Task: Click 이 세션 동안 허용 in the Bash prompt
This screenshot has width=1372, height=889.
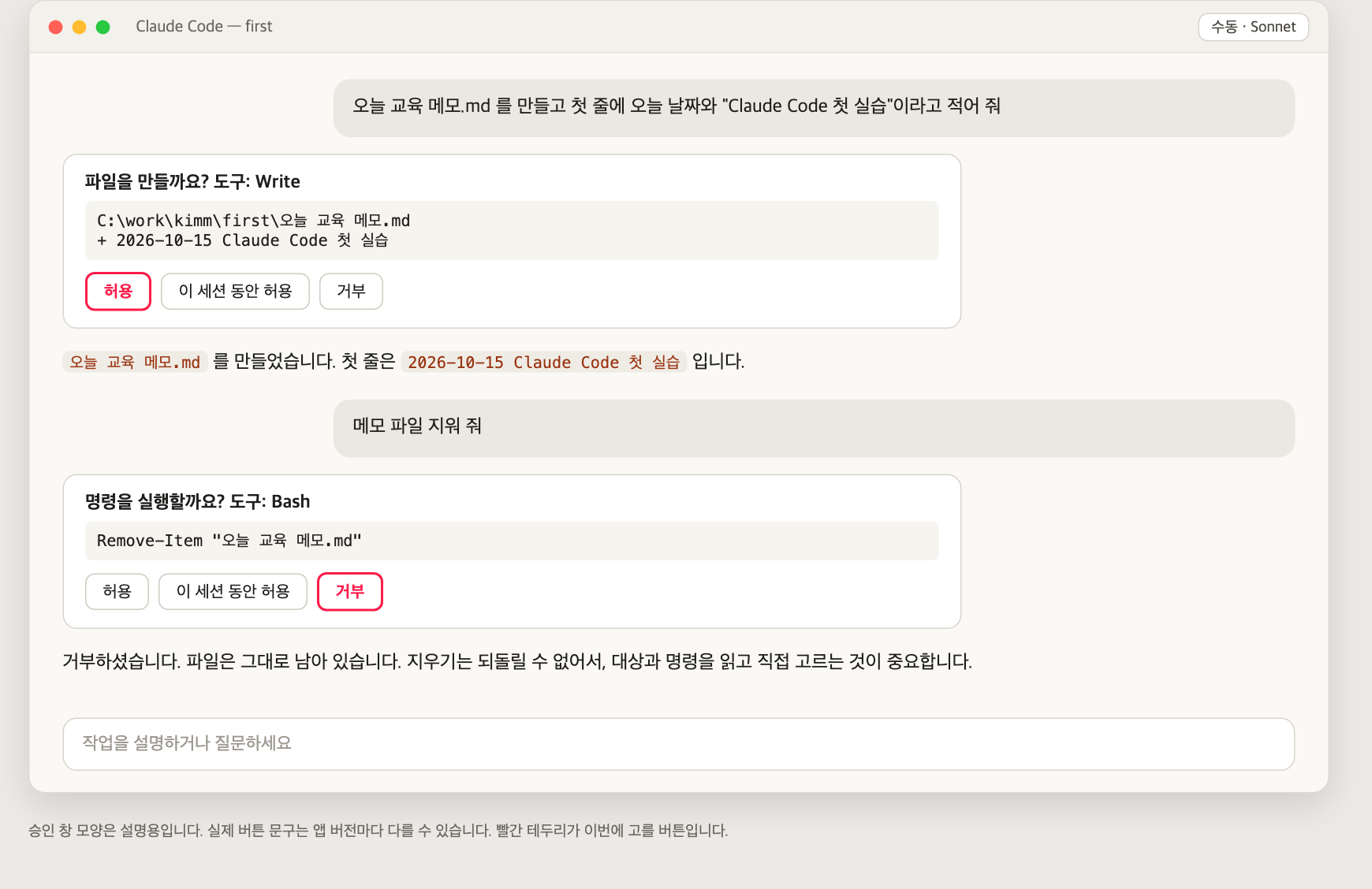Action: 233,592
